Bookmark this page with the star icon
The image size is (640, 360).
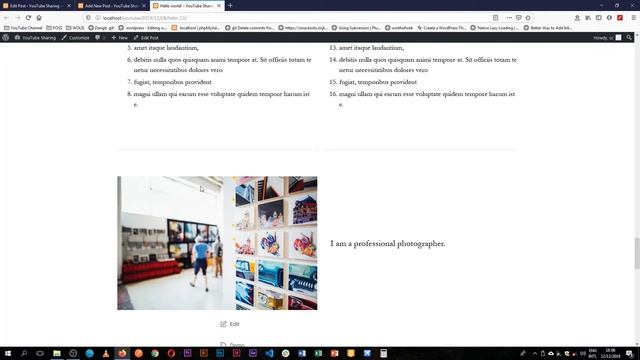coord(528,18)
